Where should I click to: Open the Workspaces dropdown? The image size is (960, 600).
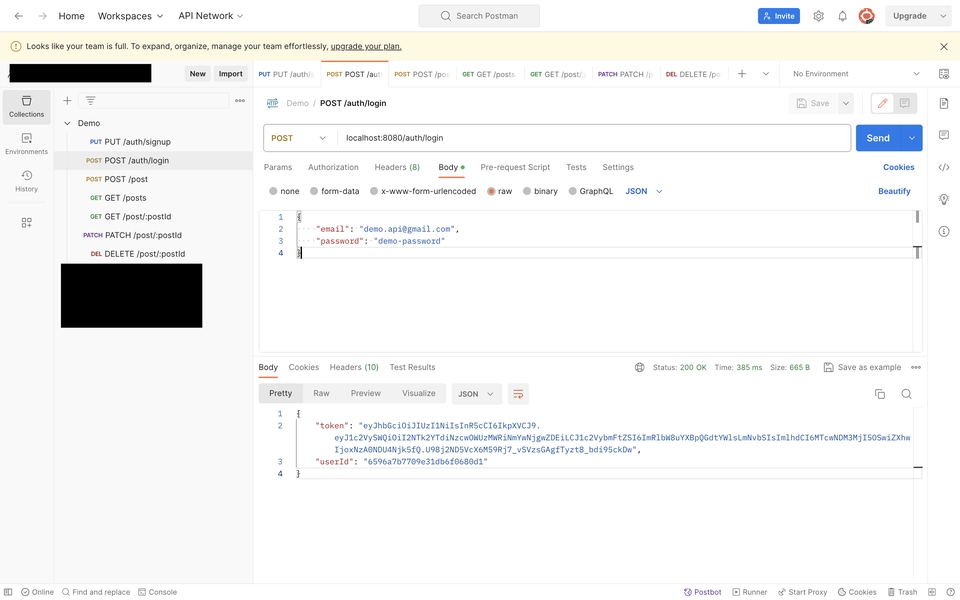point(130,16)
